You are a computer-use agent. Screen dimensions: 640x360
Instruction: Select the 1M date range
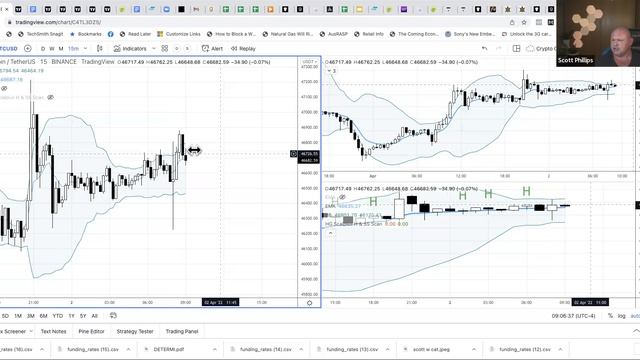18,316
